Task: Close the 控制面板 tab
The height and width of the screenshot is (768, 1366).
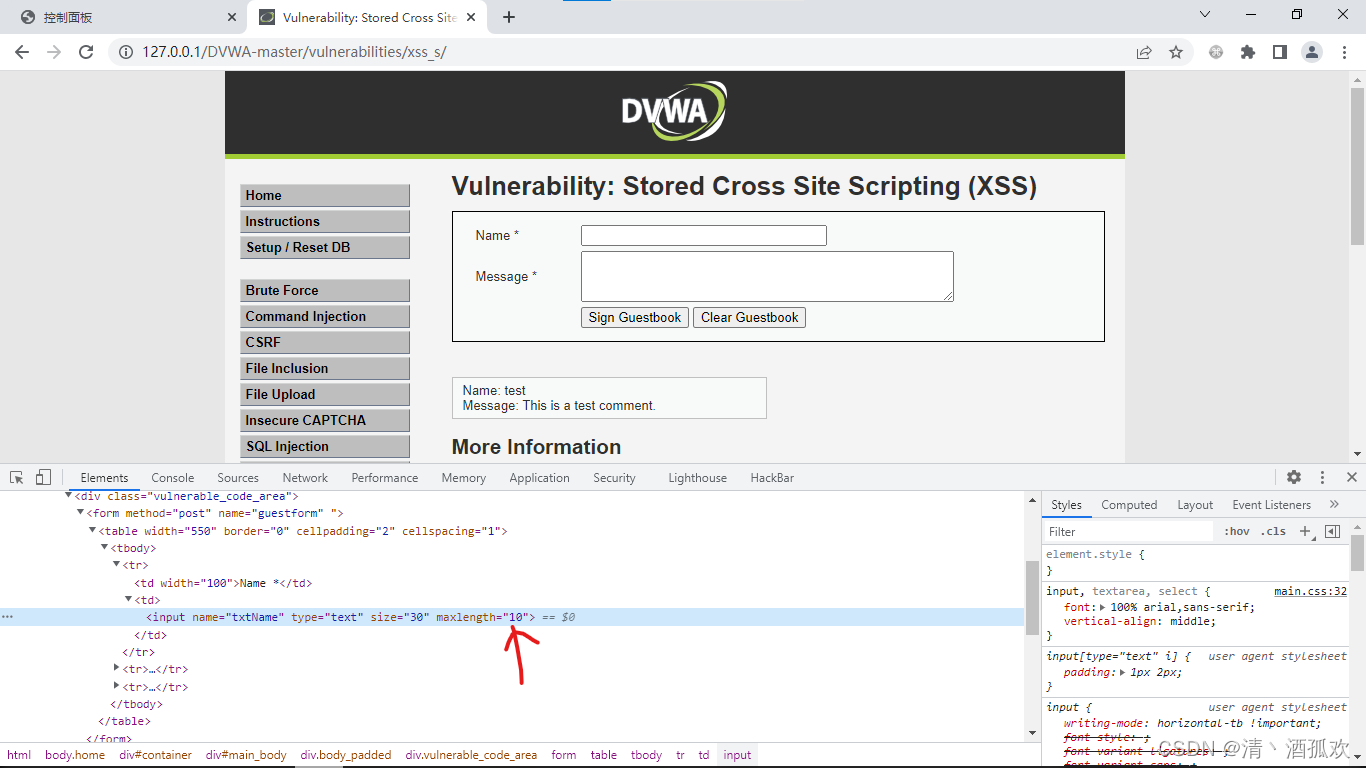Action: click(x=231, y=17)
